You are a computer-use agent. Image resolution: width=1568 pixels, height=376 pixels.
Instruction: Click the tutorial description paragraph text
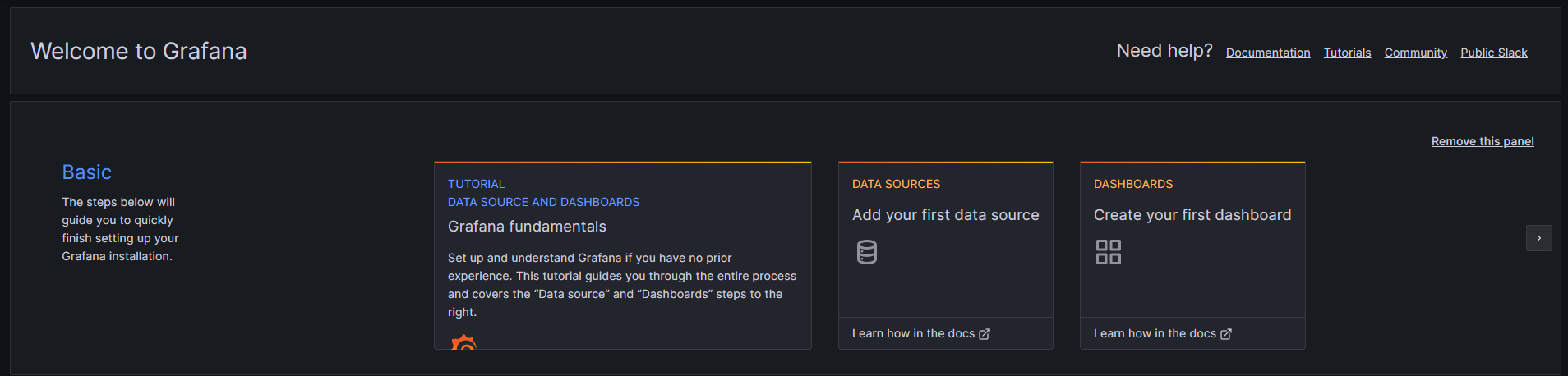[622, 285]
